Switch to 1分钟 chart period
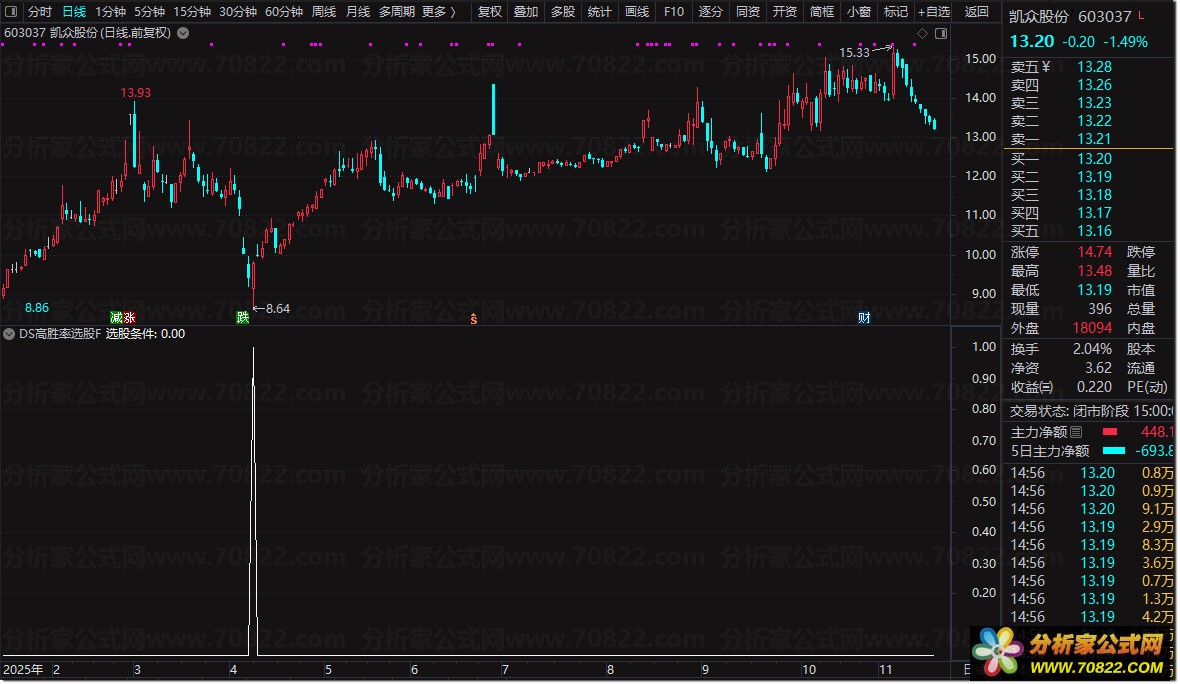This screenshot has width=1180, height=684. click(111, 11)
